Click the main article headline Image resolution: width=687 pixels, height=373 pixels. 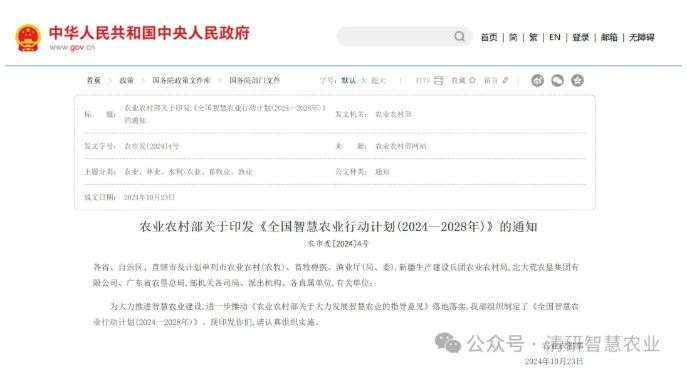[x=338, y=227]
